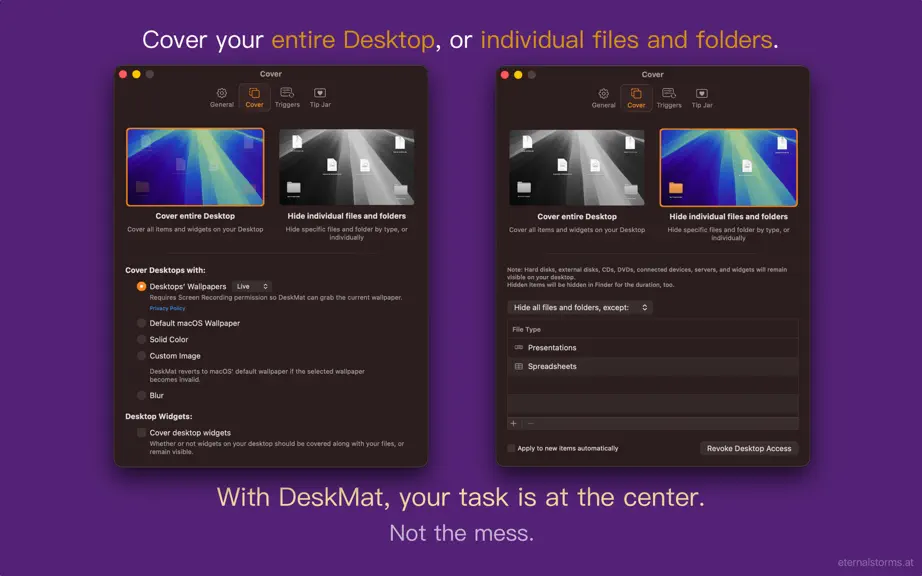Select Default macOS Wallpaper option
The height and width of the screenshot is (576, 922).
click(x=141, y=323)
